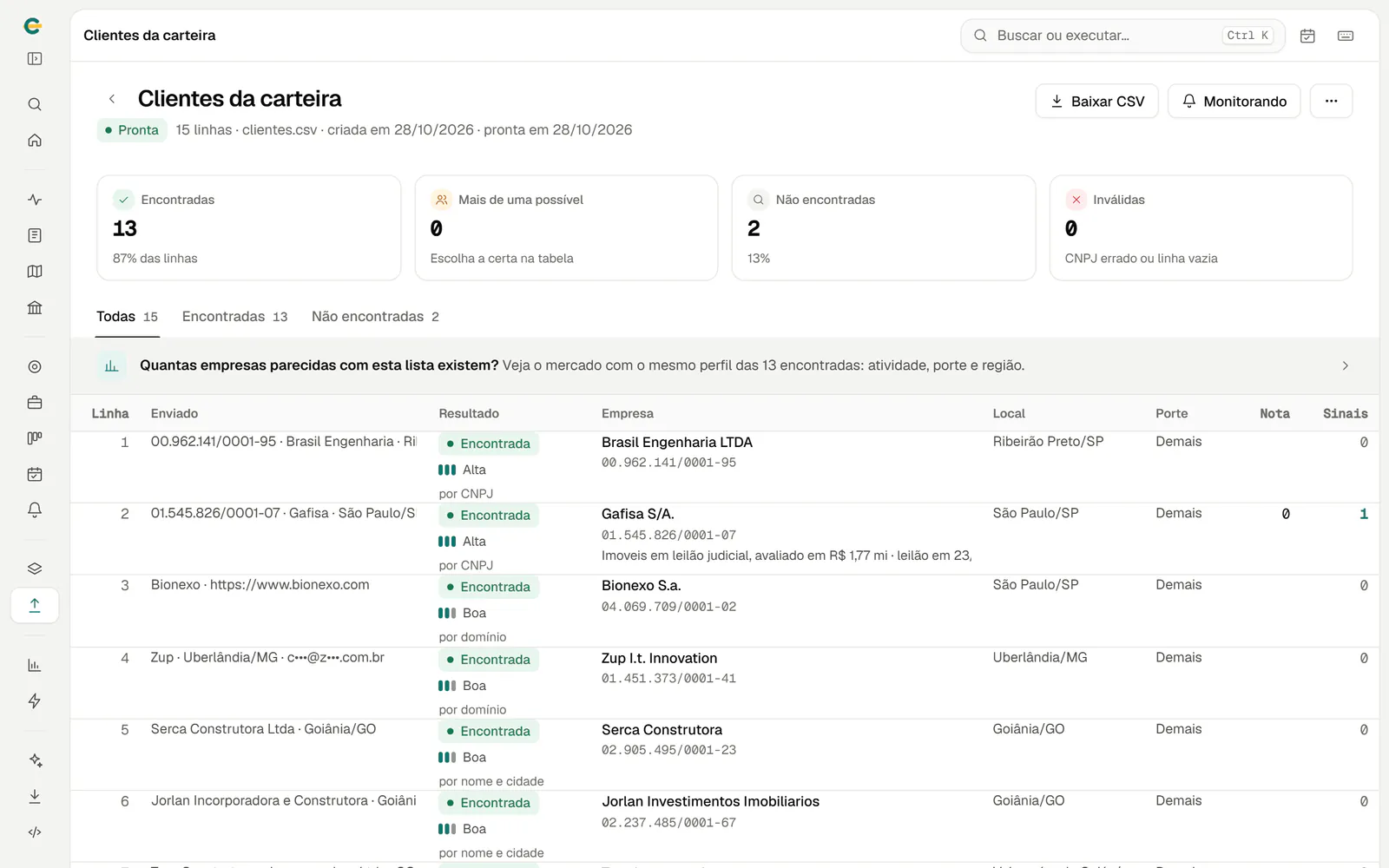Toggle the Monitorando button
Image resolution: width=1389 pixels, height=868 pixels.
point(1234,102)
